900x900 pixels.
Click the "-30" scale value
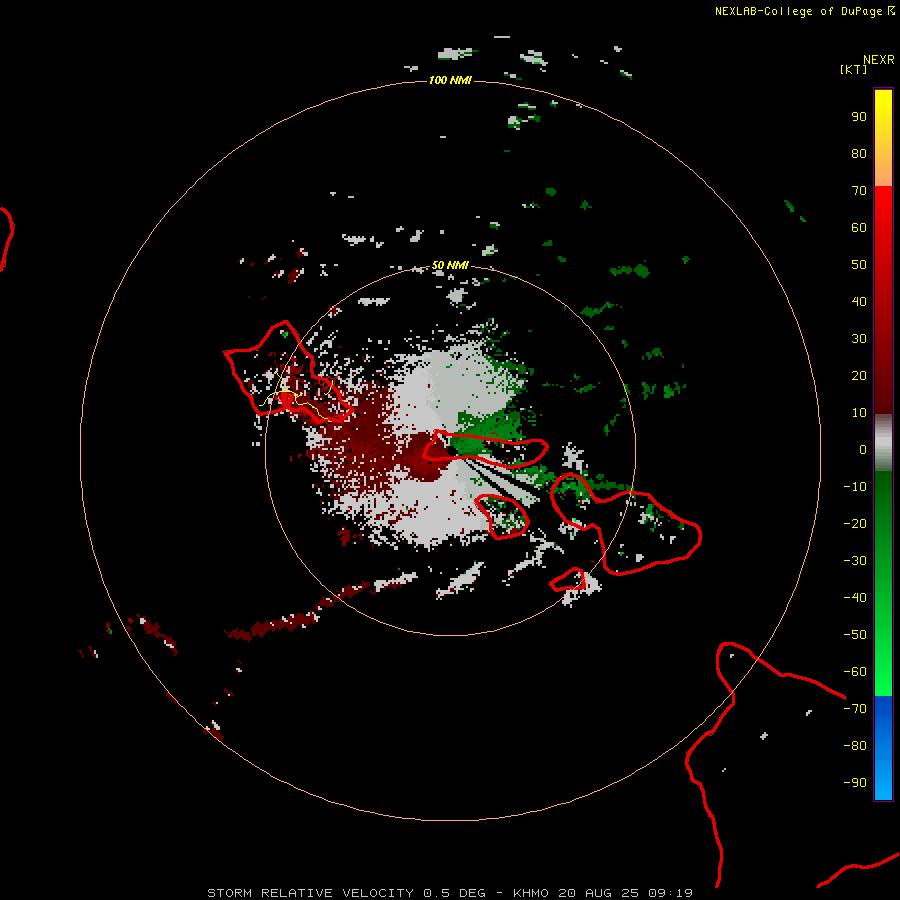point(855,561)
